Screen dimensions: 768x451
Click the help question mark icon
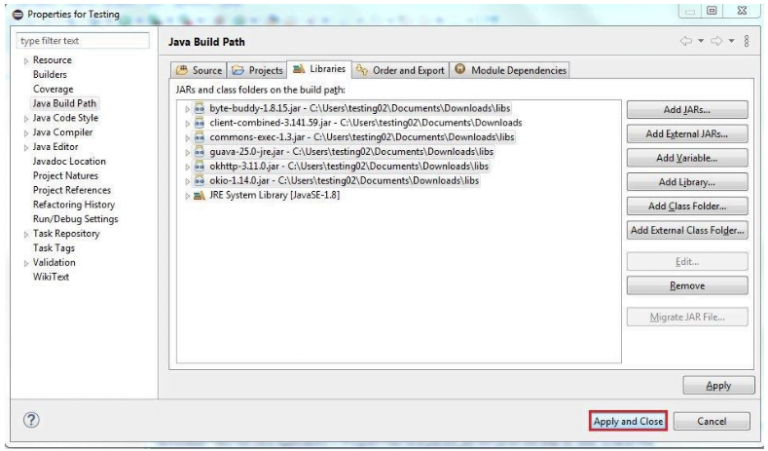point(31,420)
